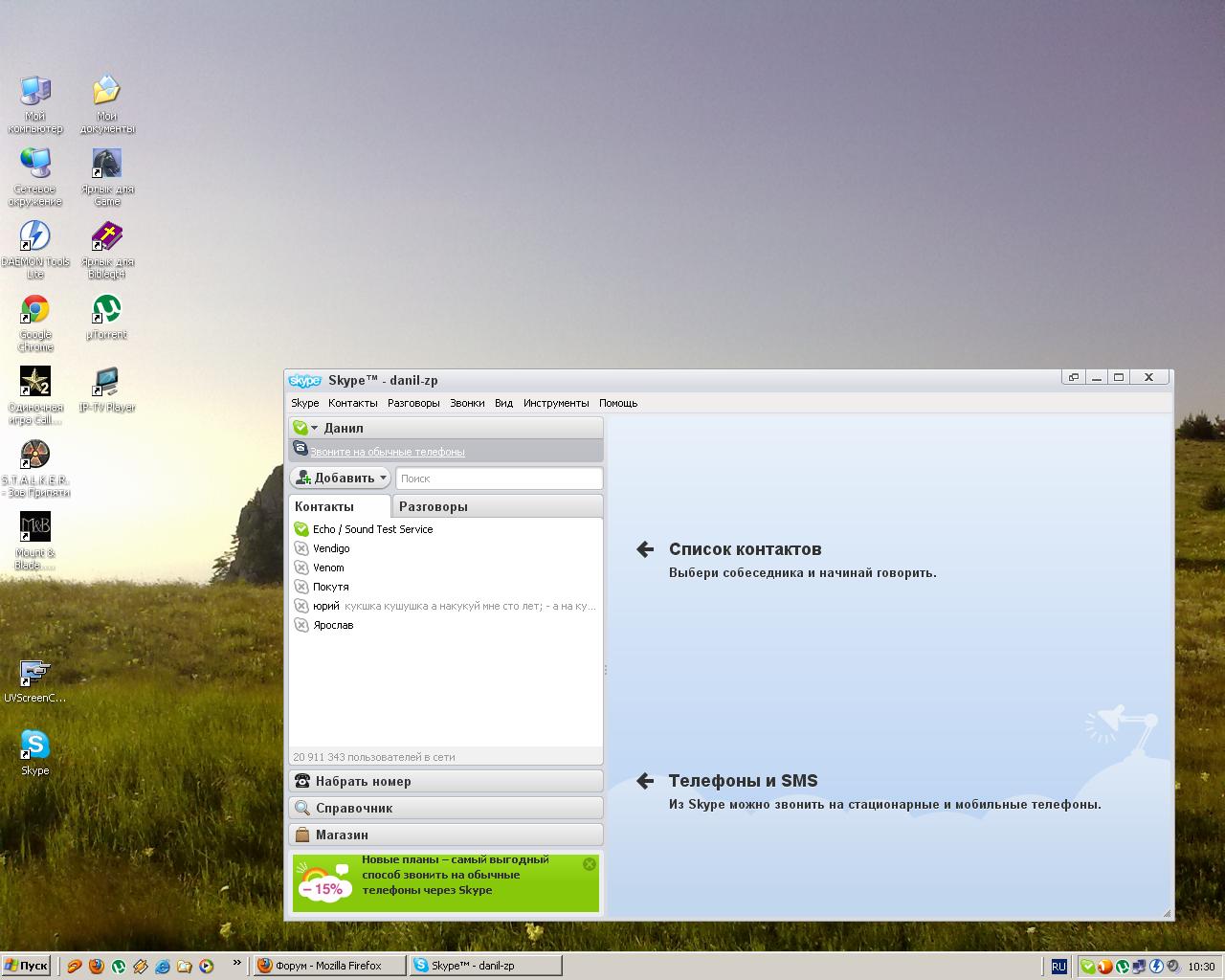Viewport: 1225px width, 980px height.
Task: Open the Звоните на обычные телефоны link
Action: click(x=387, y=452)
